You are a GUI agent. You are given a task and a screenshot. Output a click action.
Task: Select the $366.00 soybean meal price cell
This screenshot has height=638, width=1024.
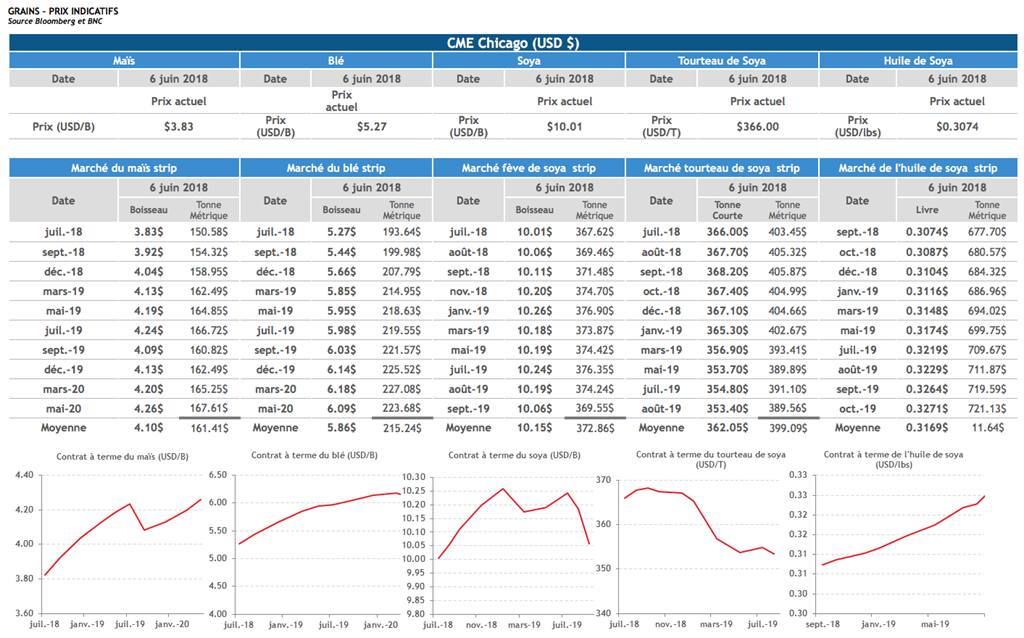click(x=756, y=127)
